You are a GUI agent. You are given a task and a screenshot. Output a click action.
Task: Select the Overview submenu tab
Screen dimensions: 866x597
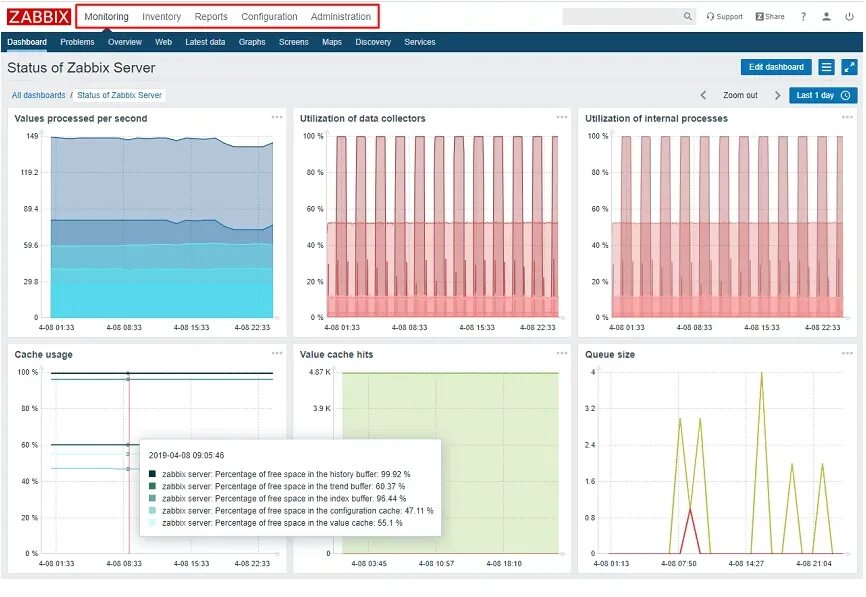[125, 42]
